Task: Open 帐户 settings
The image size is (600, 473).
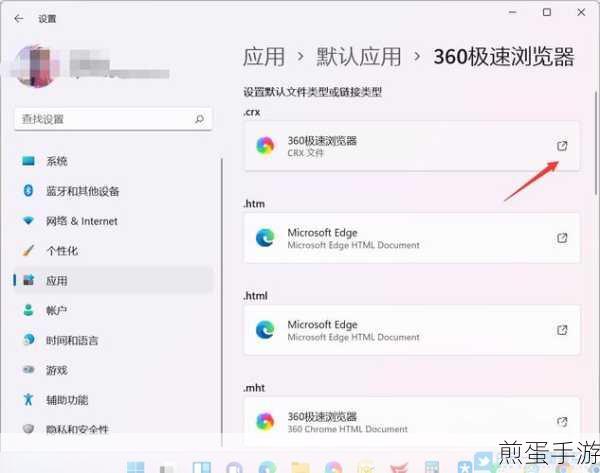Action: tap(113, 310)
